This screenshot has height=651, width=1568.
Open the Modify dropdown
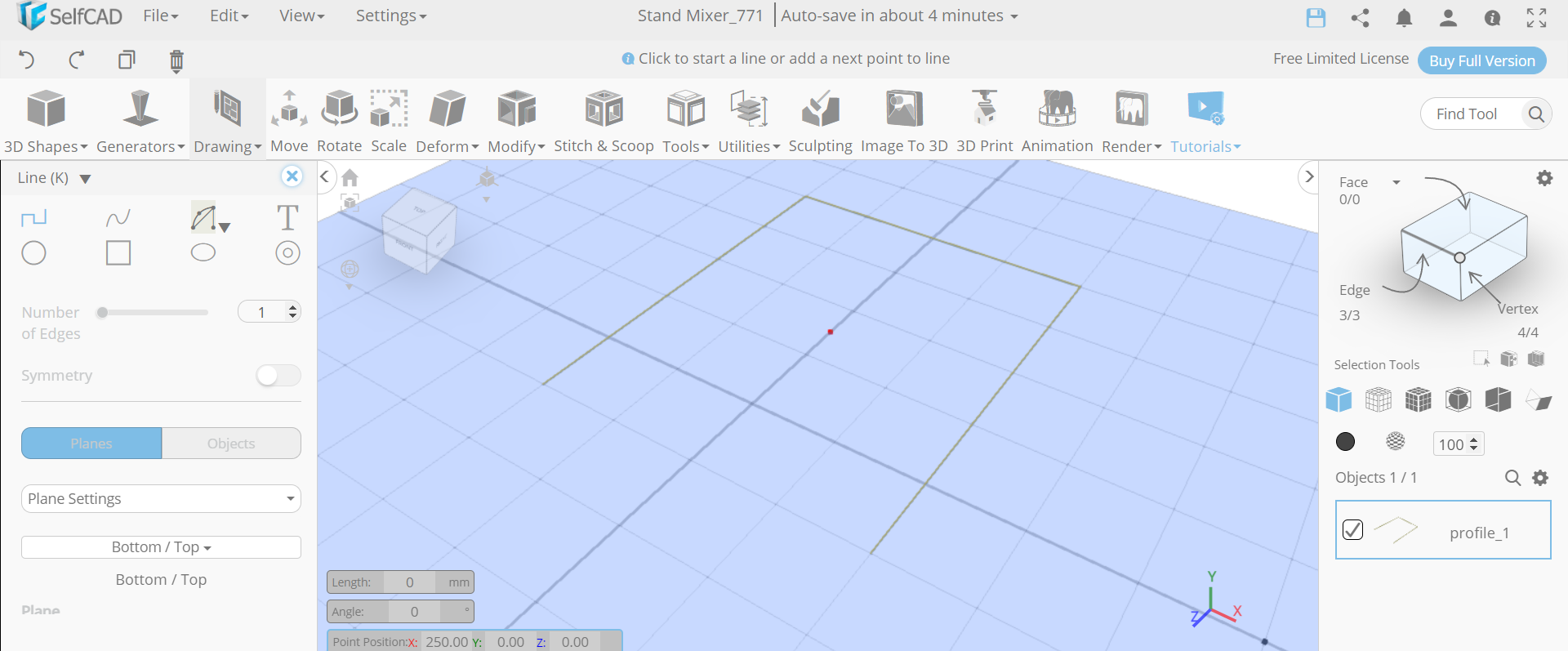516,121
